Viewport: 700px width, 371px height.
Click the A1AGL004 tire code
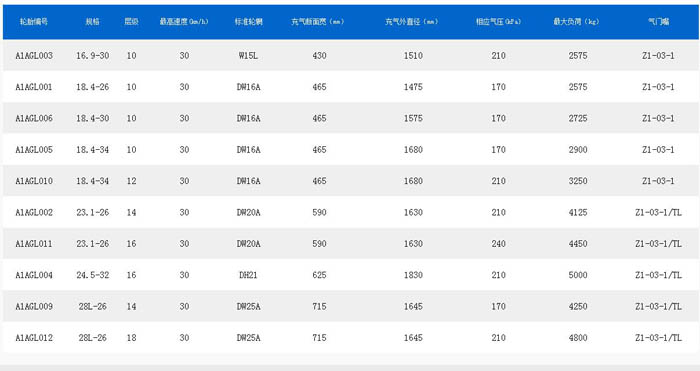34,275
